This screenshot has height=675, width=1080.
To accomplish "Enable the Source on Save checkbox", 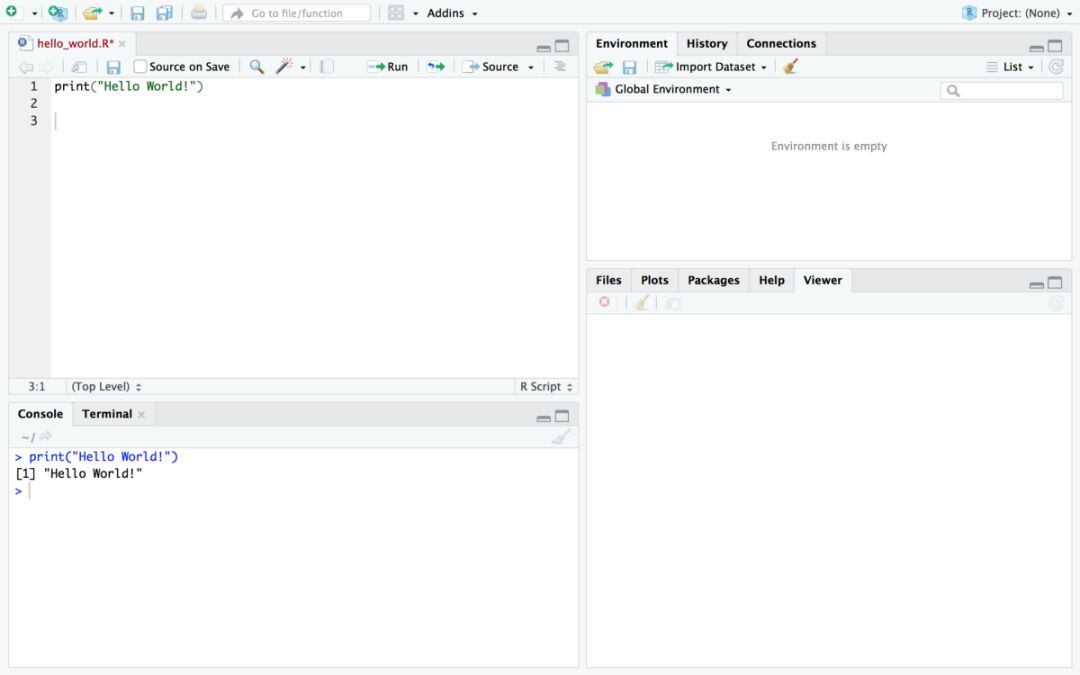I will pos(140,66).
